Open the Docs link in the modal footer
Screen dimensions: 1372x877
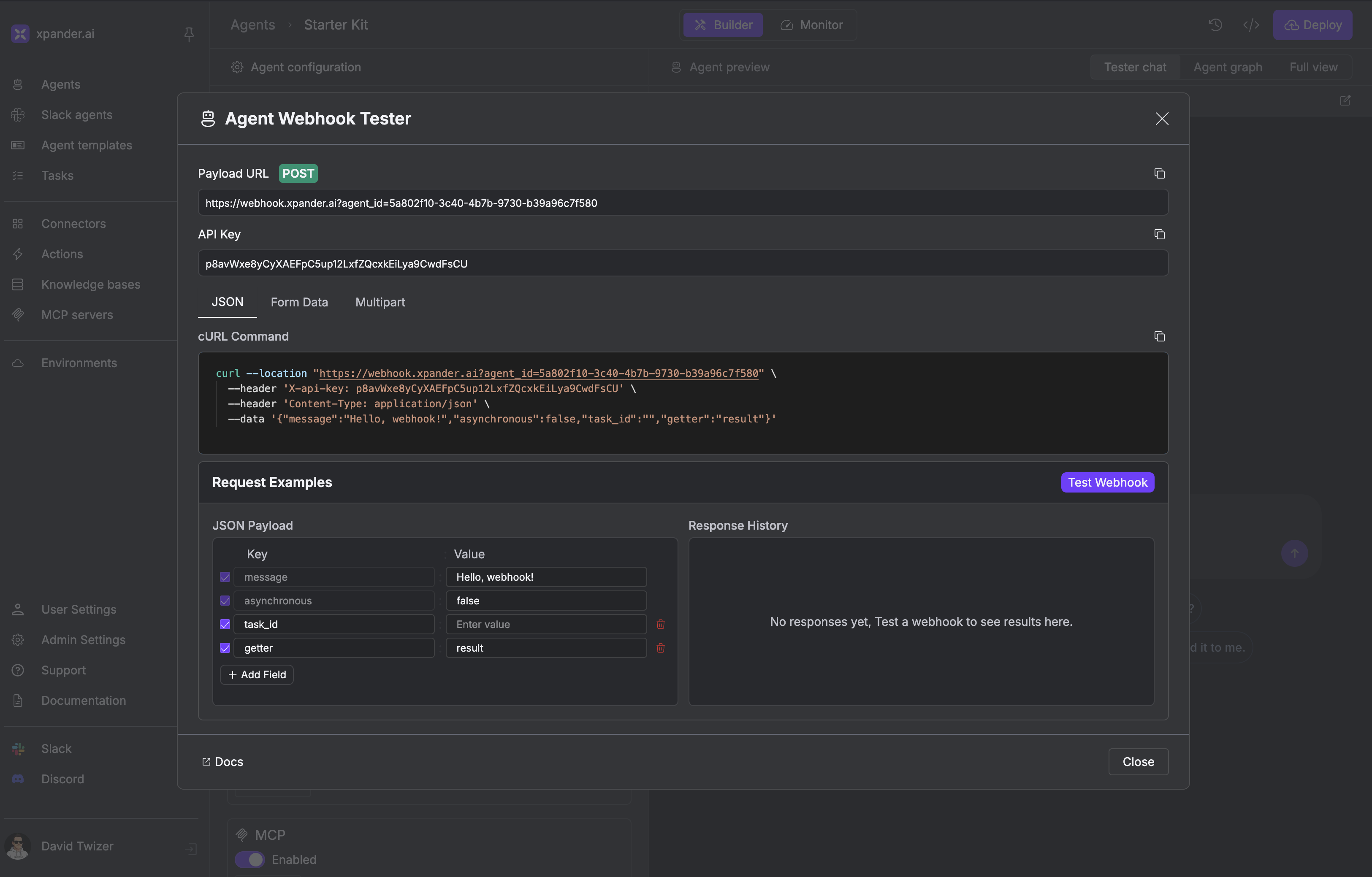222,761
